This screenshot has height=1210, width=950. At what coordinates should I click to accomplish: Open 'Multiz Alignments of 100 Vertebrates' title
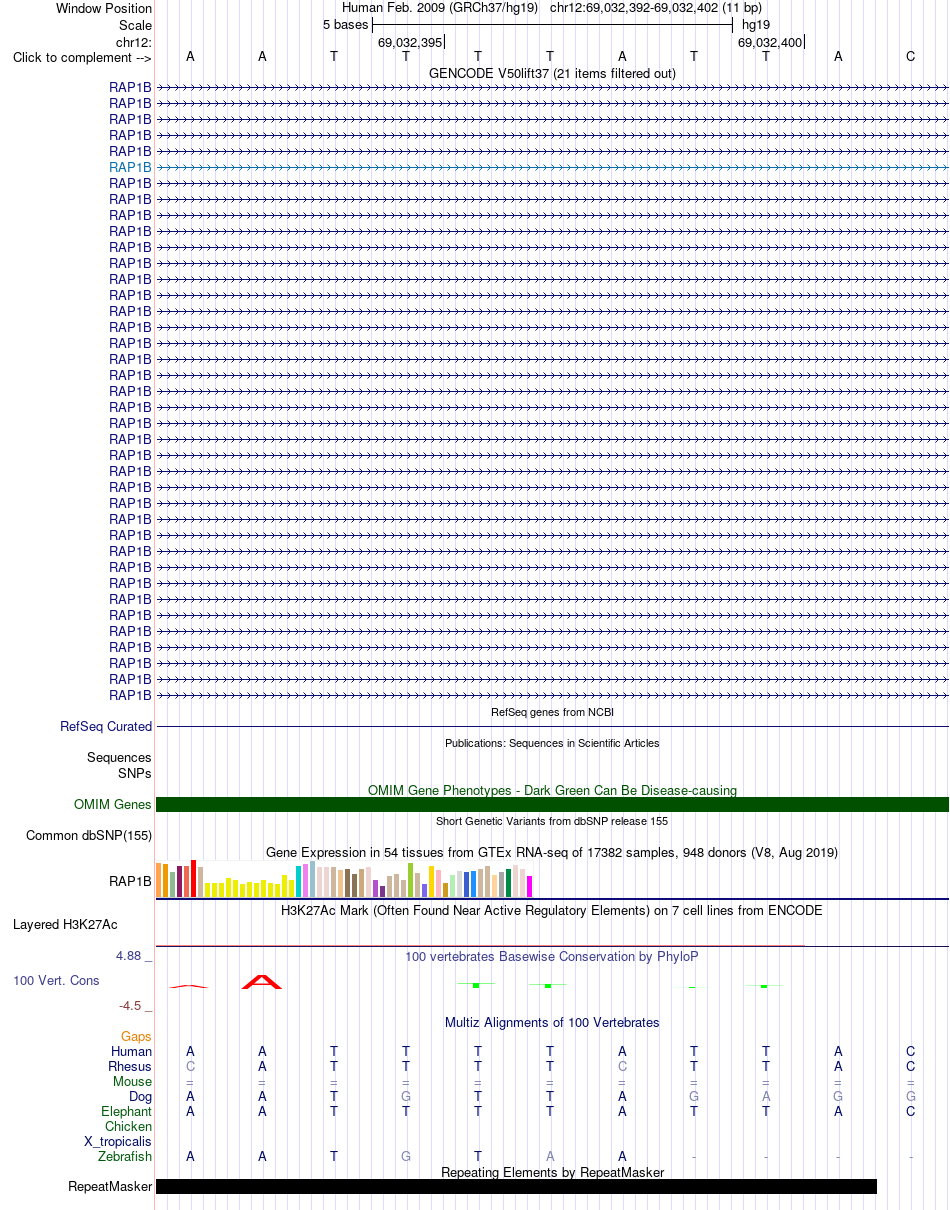coord(552,1022)
